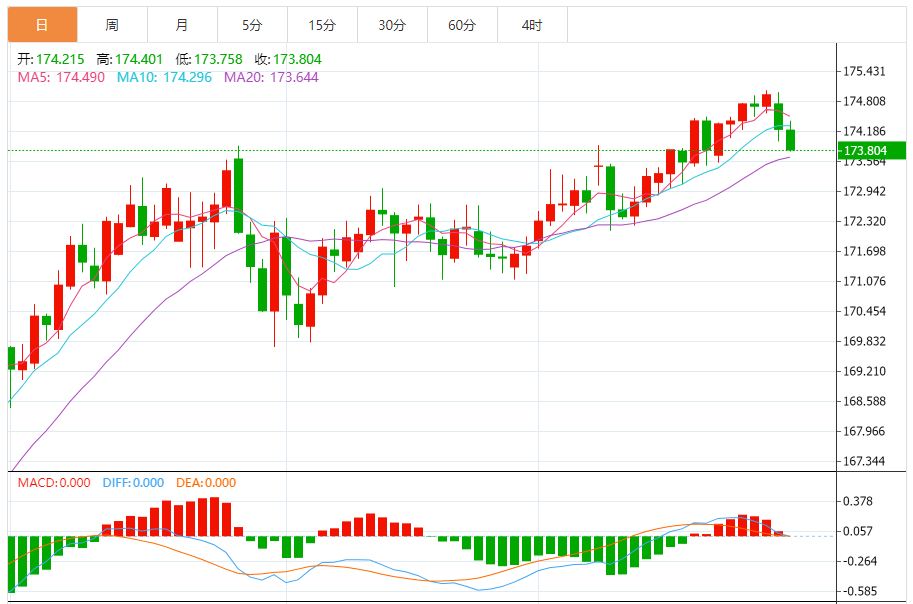Click the low price 低:173.758

click(209, 59)
